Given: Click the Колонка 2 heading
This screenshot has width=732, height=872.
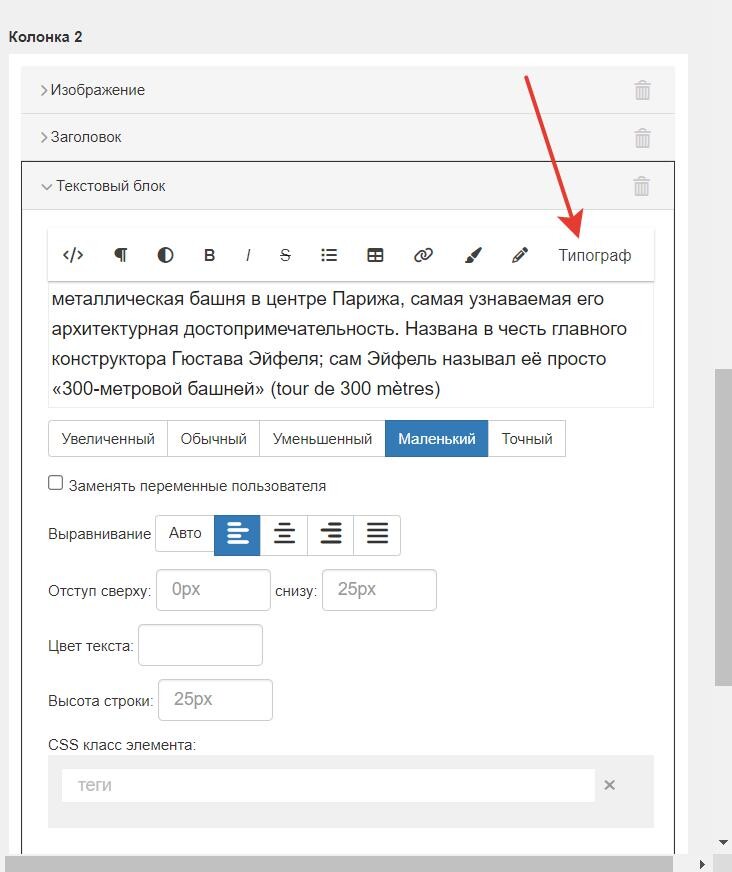Looking at the screenshot, I should 45,37.
